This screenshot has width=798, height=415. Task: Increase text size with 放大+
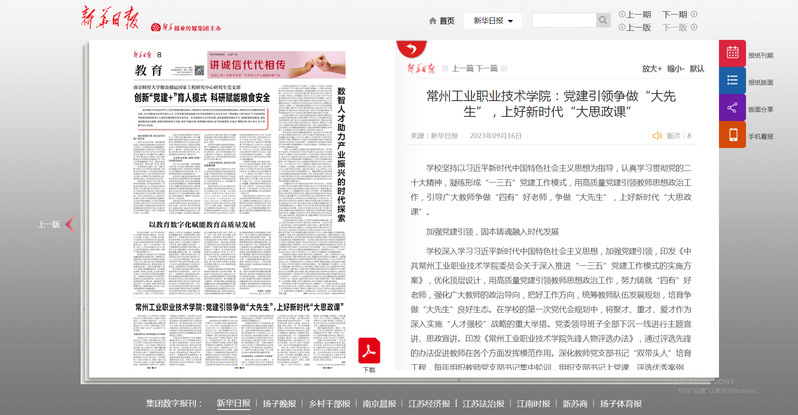[652, 69]
